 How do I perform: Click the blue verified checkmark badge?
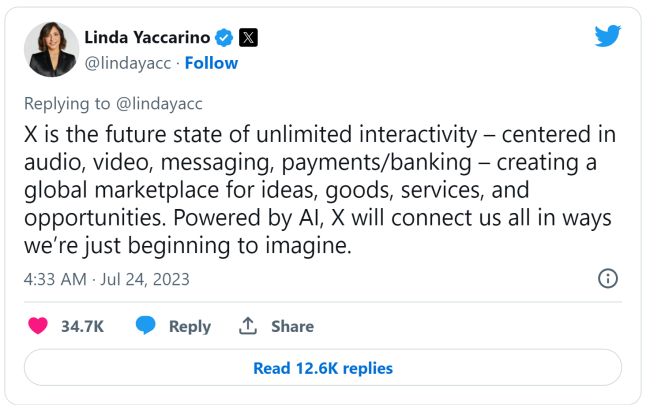point(225,38)
